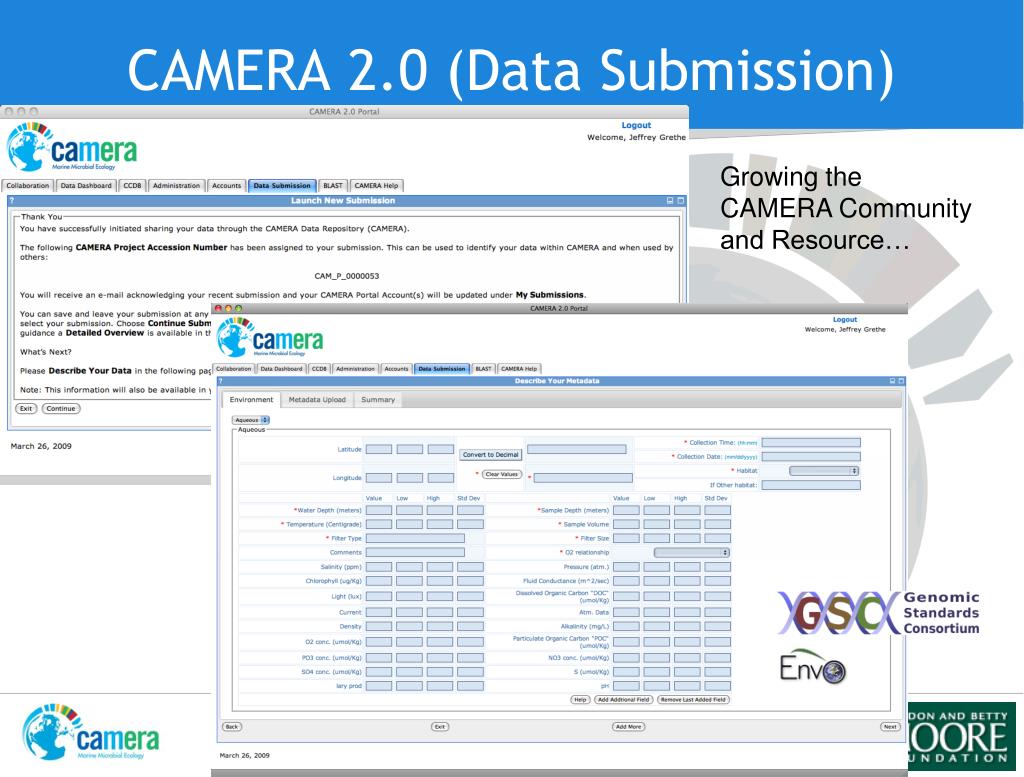Click the camera logo in the back portal window
This screenshot has height=777, width=1024.
pos(72,147)
